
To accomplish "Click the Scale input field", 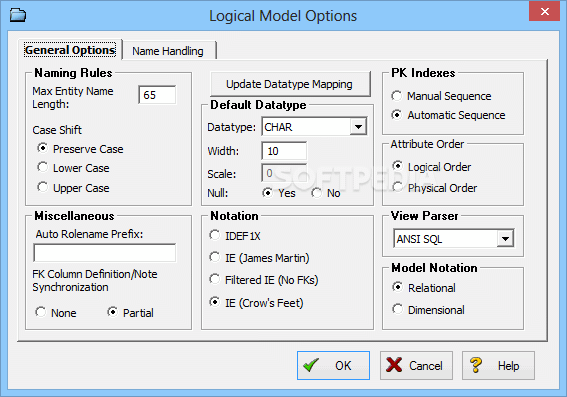I will pyautogui.click(x=284, y=173).
